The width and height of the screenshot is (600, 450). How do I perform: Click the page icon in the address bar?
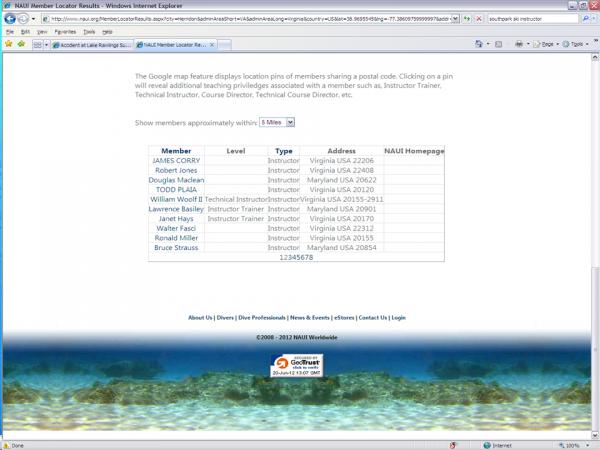[x=46, y=19]
